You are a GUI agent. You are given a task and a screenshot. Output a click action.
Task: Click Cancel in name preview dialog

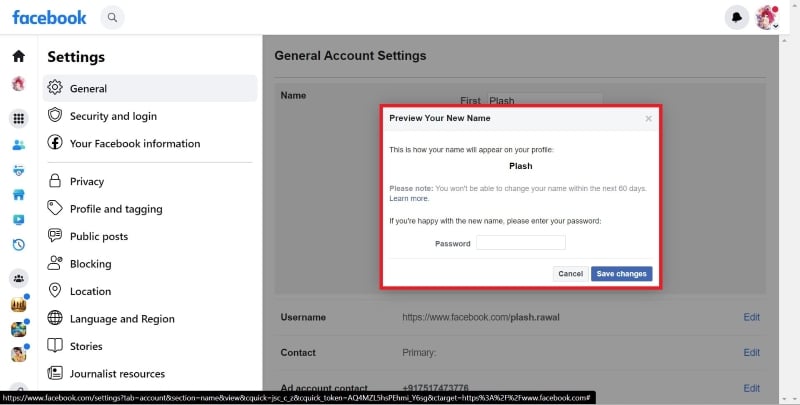(x=570, y=274)
